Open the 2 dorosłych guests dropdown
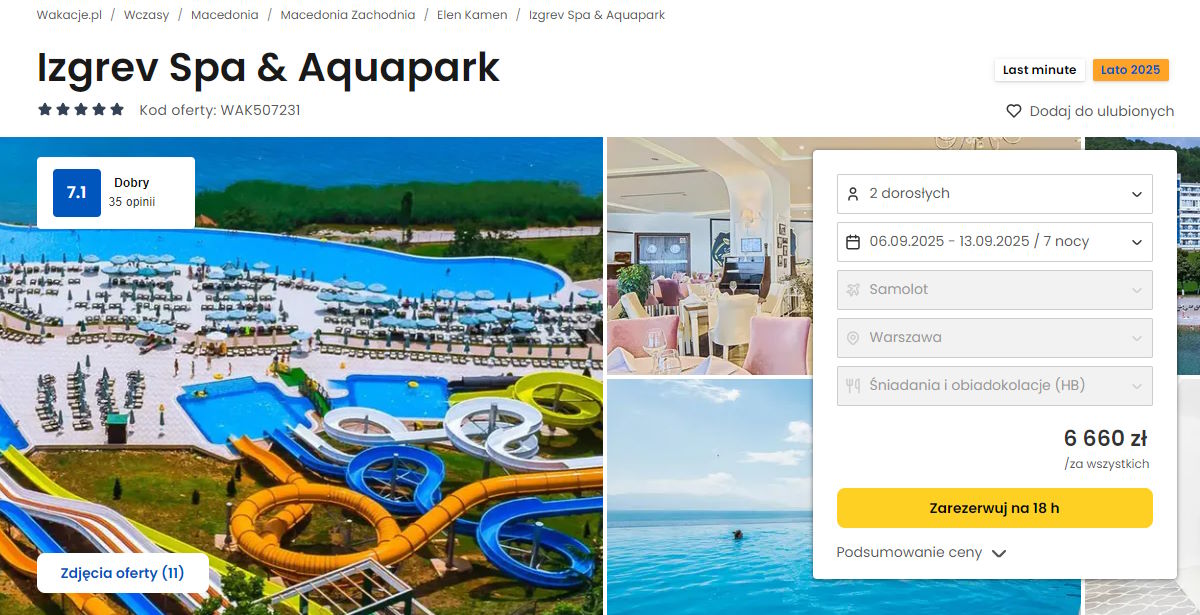This screenshot has height=615, width=1200. [995, 194]
